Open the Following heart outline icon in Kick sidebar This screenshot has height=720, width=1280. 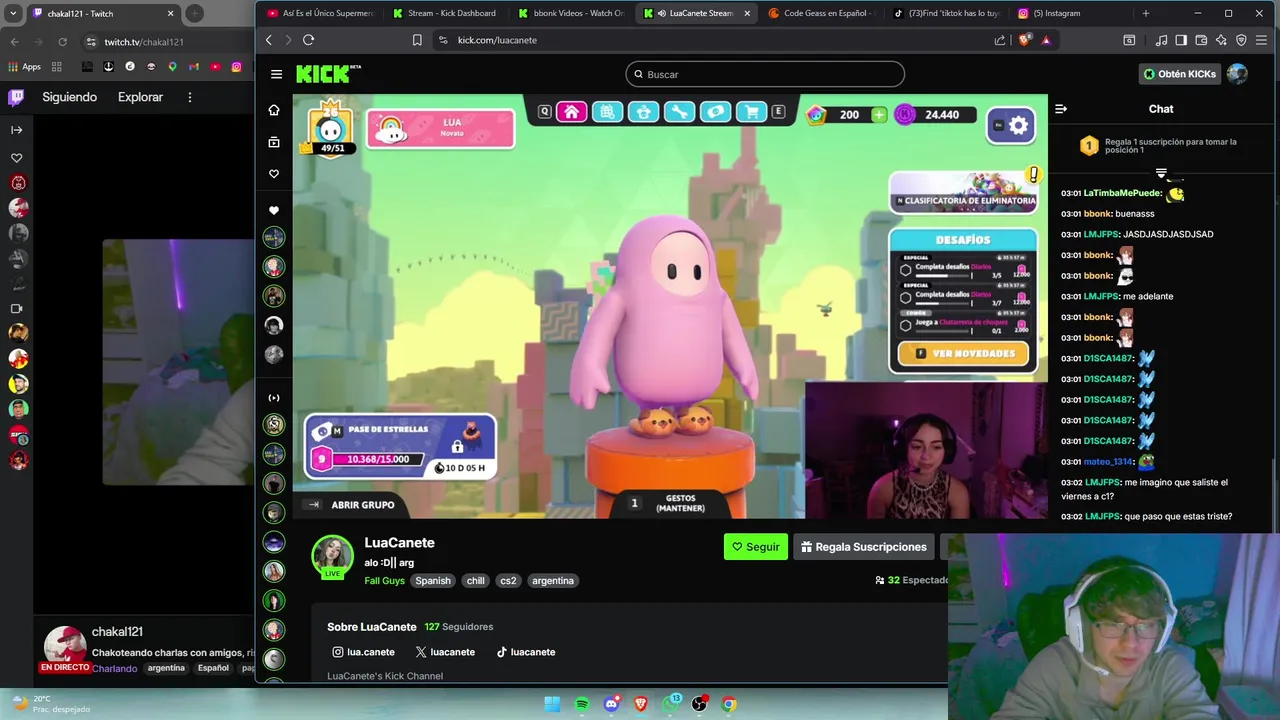[274, 174]
